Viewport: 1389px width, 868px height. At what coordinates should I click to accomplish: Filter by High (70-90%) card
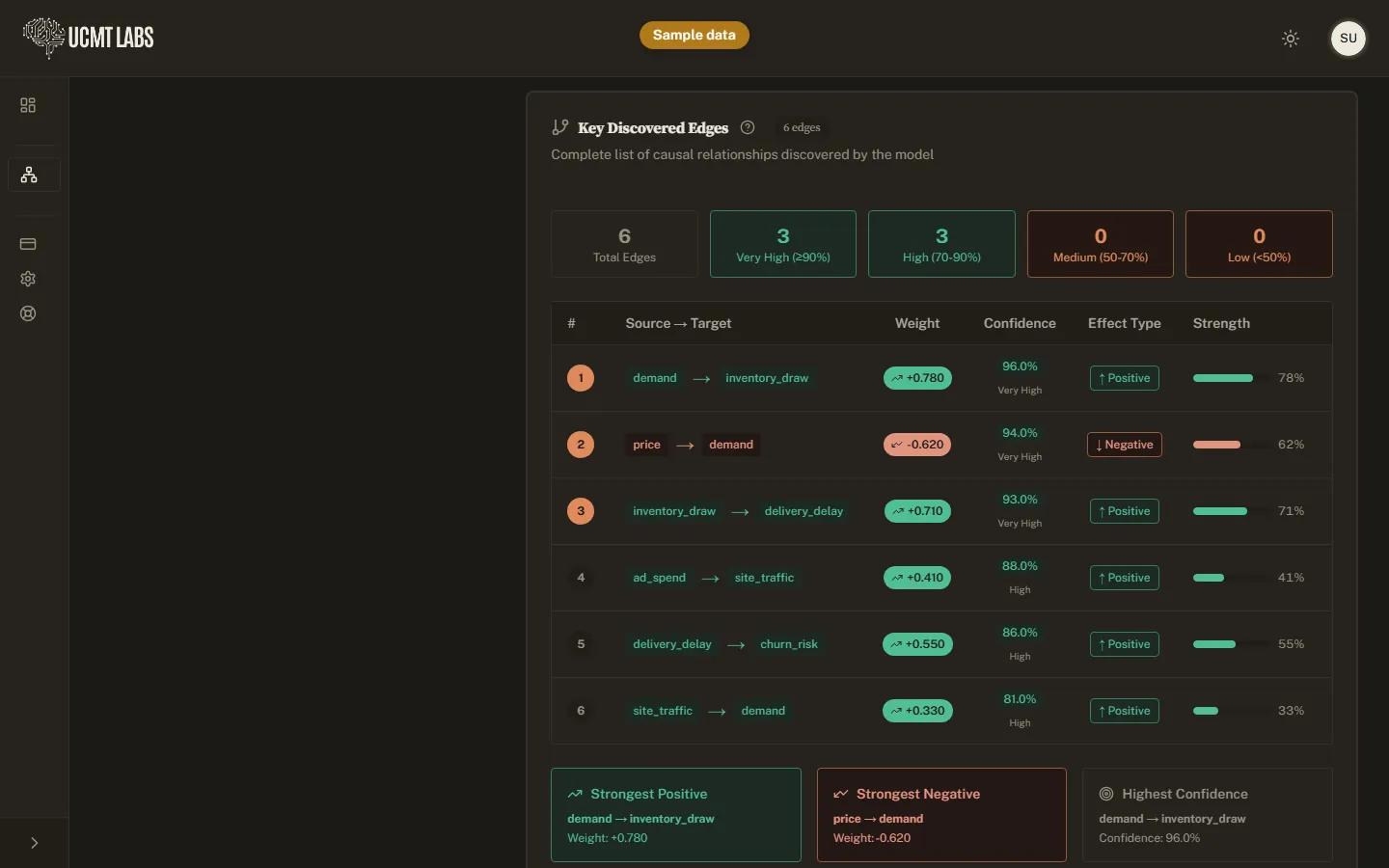941,244
